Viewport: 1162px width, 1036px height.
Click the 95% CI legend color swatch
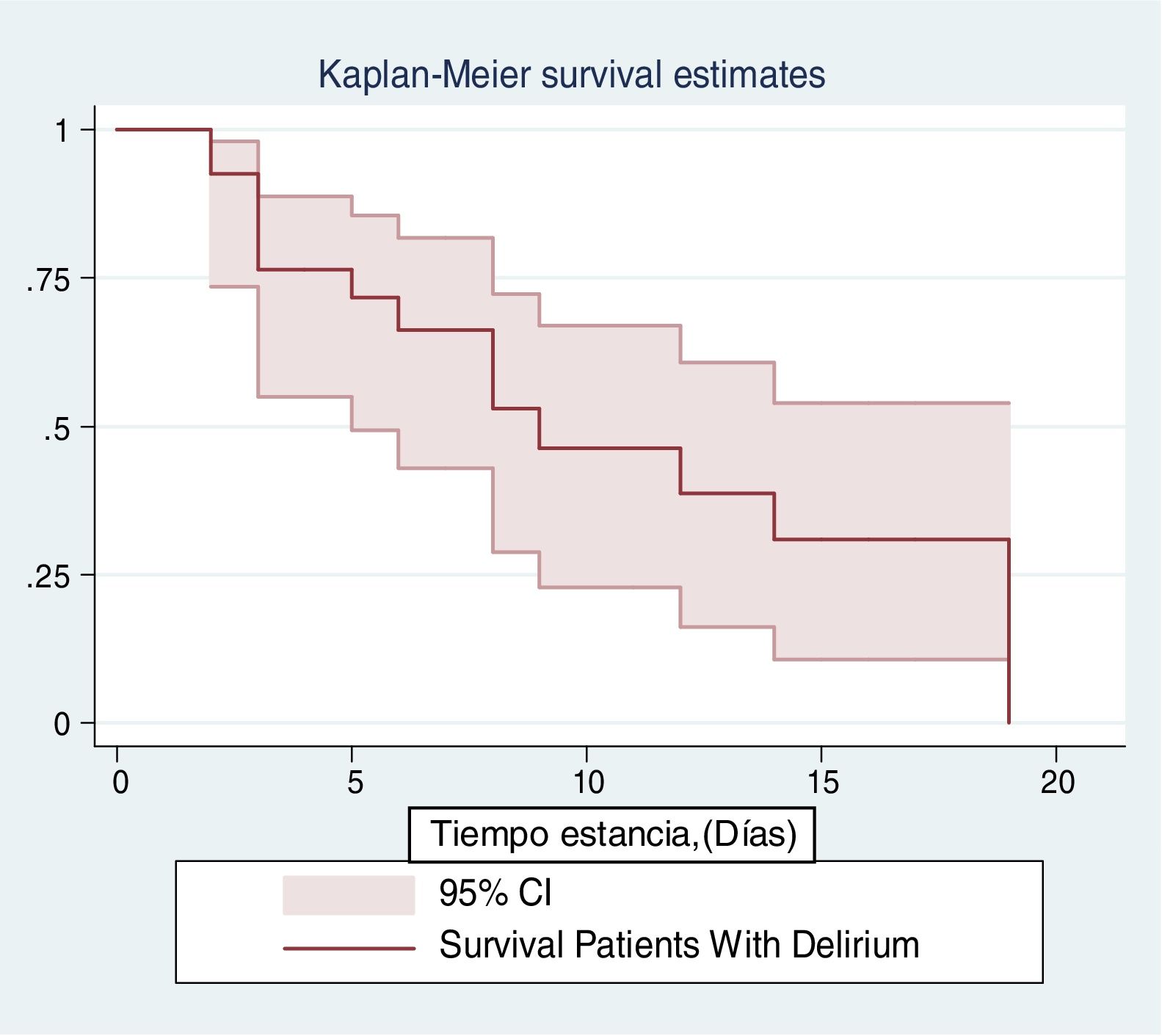(x=349, y=895)
